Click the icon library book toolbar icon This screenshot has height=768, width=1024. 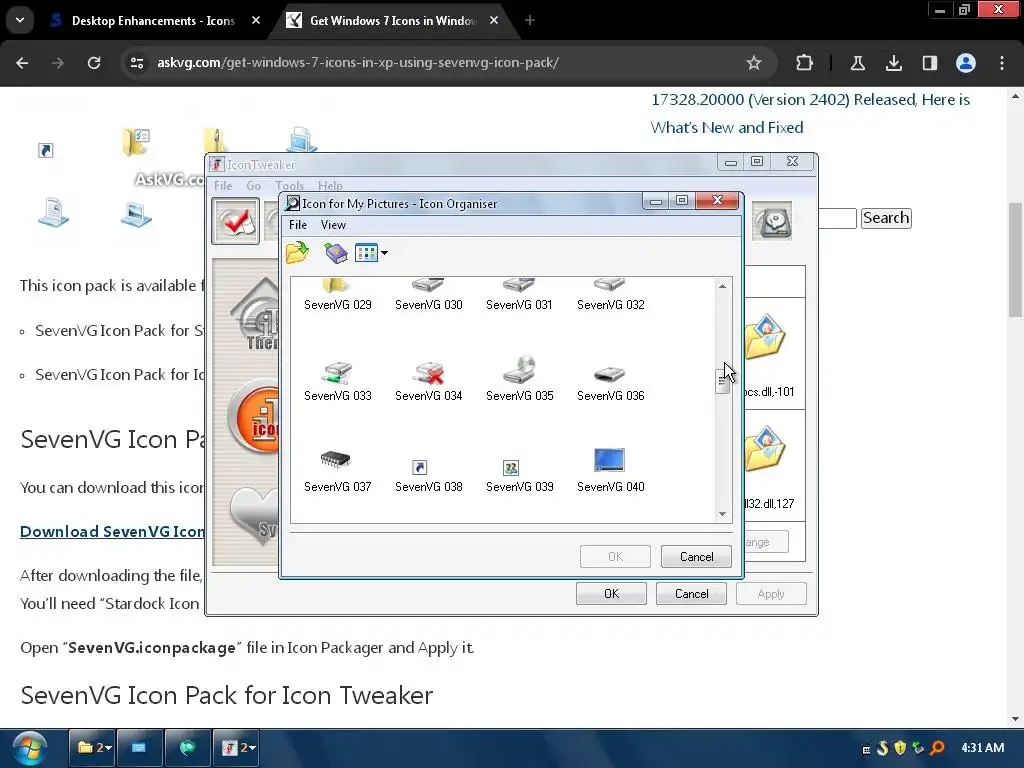(336, 253)
